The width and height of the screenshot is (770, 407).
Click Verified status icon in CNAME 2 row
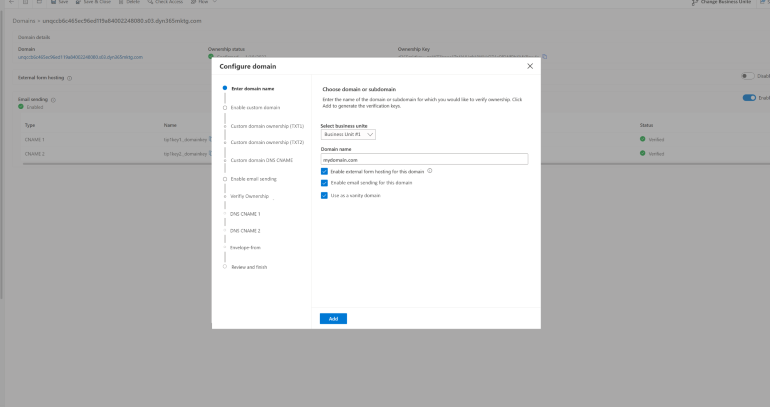pyautogui.click(x=642, y=153)
